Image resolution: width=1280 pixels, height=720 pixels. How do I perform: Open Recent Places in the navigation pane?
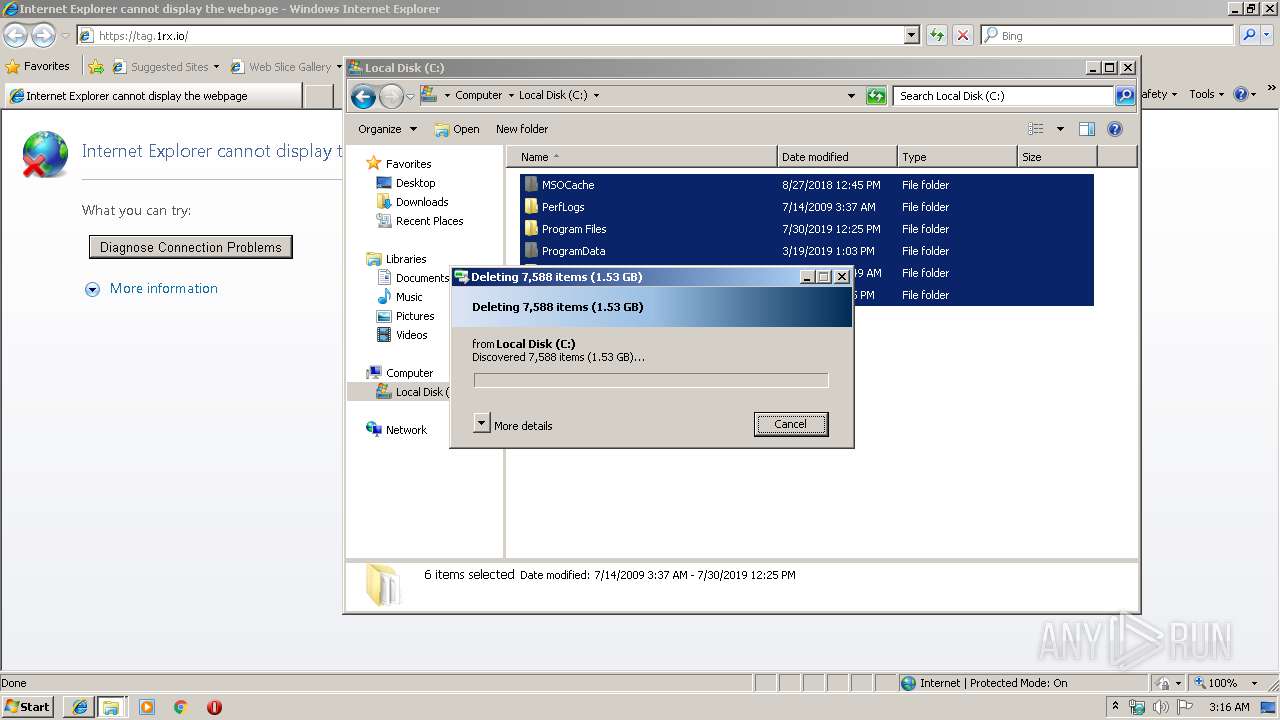(420, 221)
